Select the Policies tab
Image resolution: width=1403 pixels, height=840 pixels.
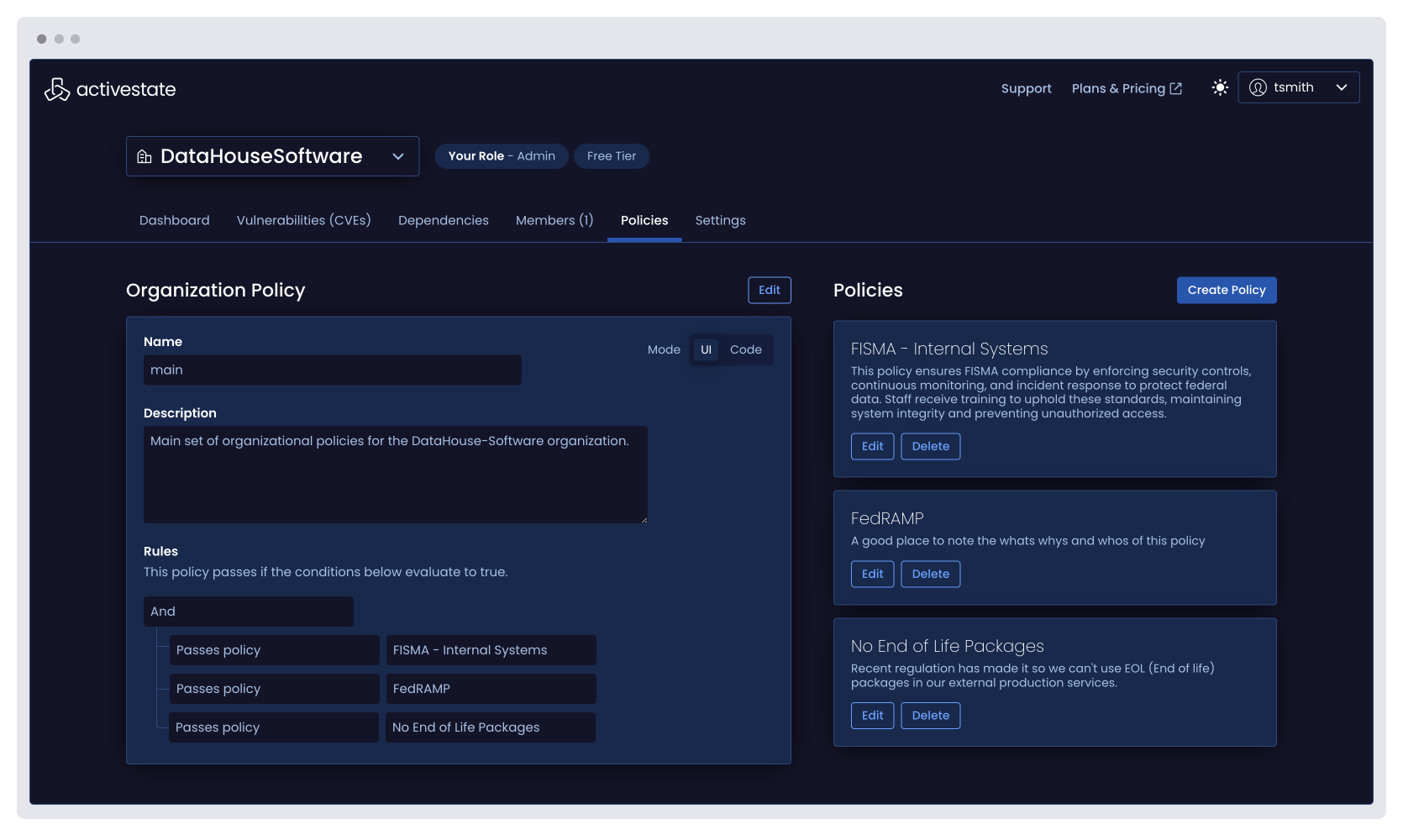pyautogui.click(x=644, y=220)
